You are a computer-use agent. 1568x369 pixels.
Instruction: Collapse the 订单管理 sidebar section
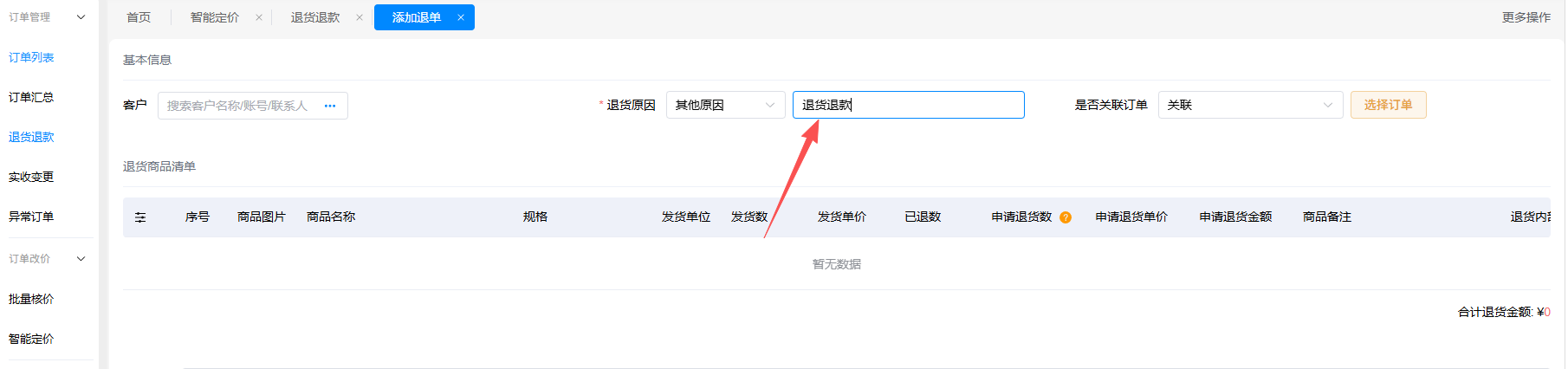coord(81,17)
